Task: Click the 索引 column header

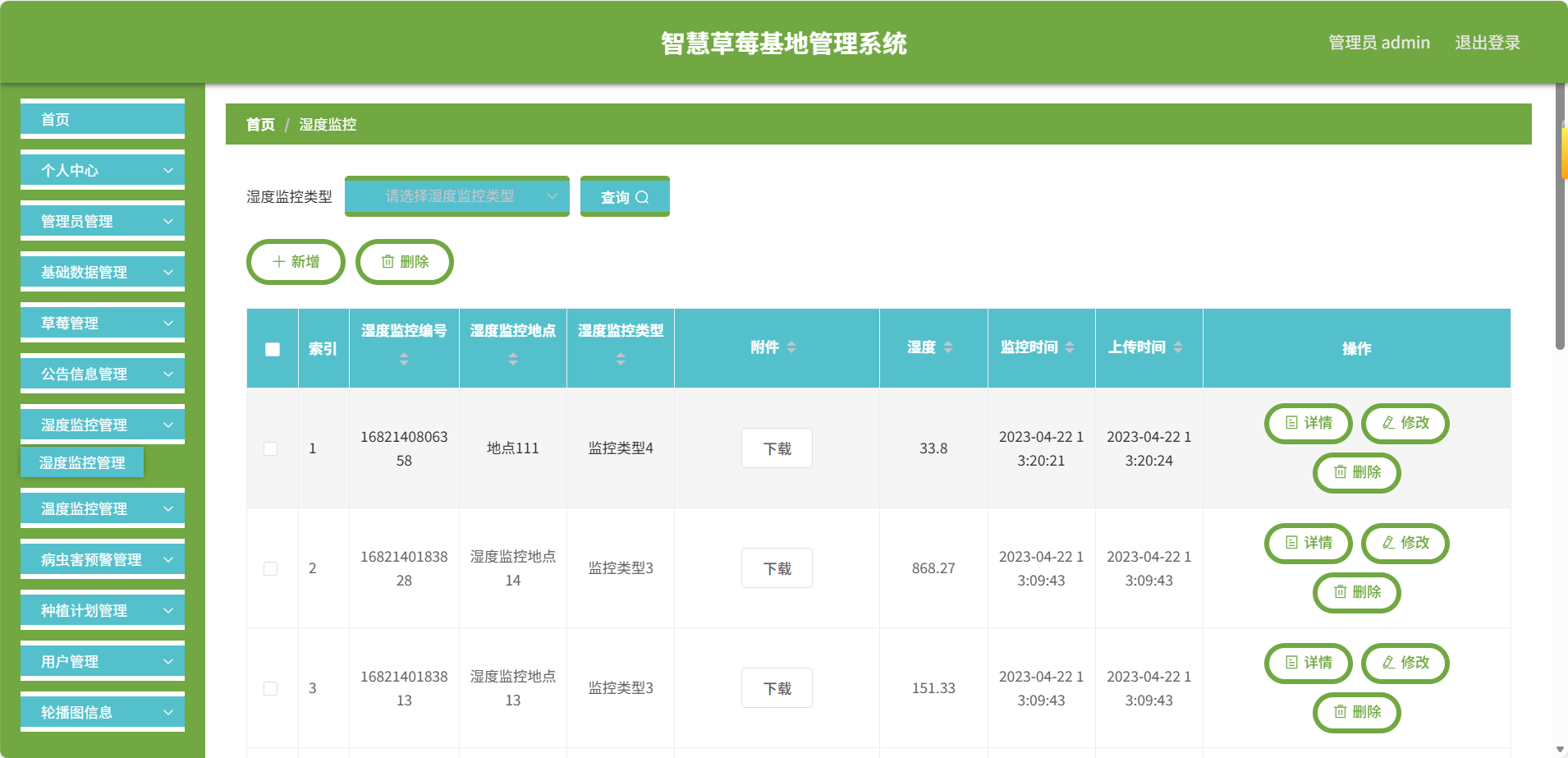Action: tap(323, 349)
